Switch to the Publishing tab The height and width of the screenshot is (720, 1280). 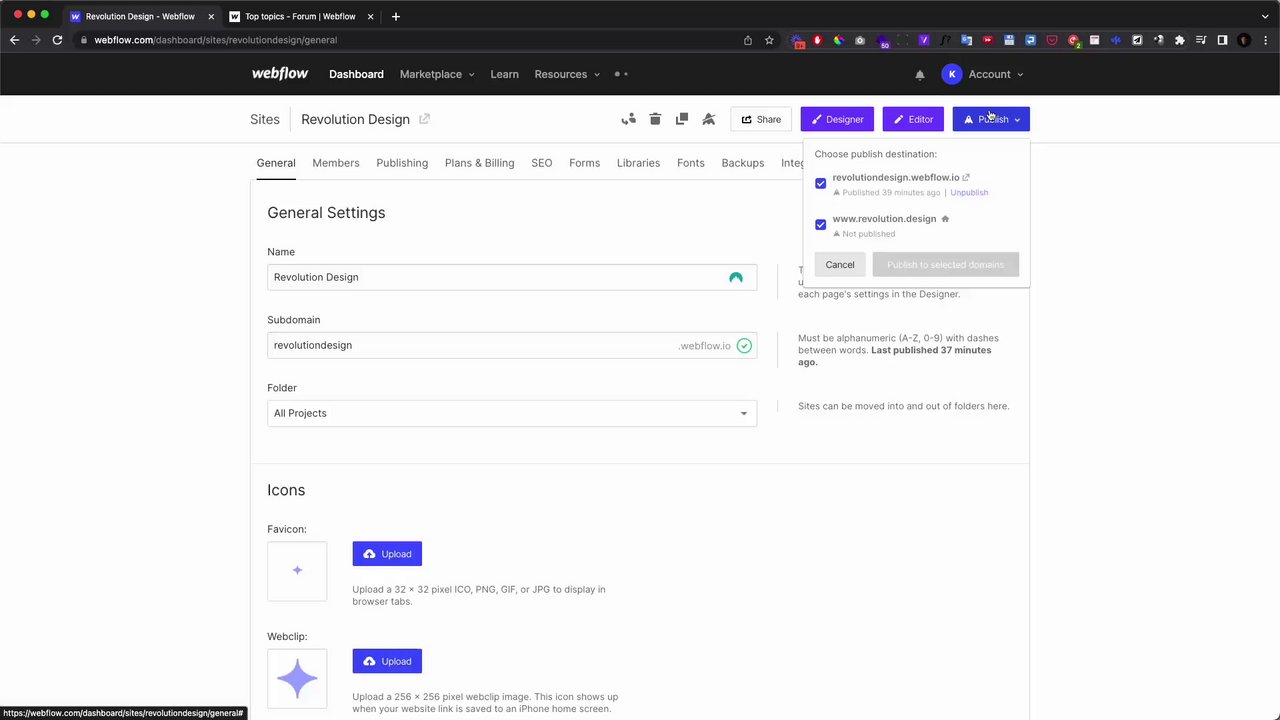point(402,163)
